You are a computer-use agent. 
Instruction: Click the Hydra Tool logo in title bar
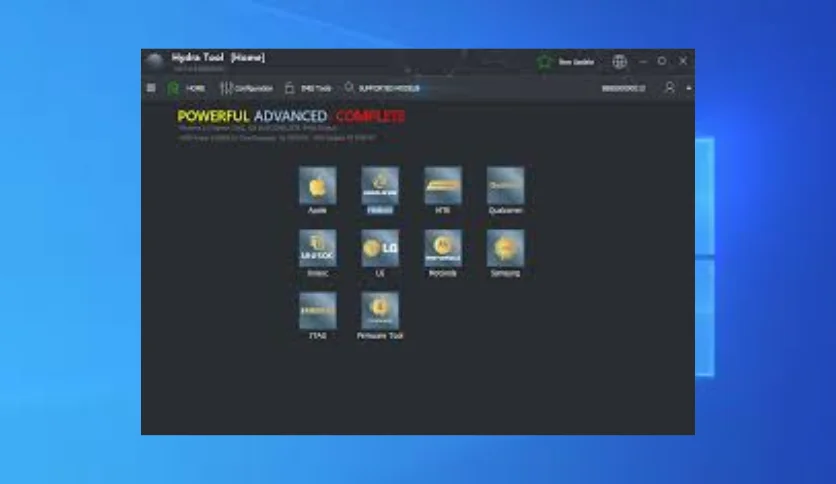point(155,61)
